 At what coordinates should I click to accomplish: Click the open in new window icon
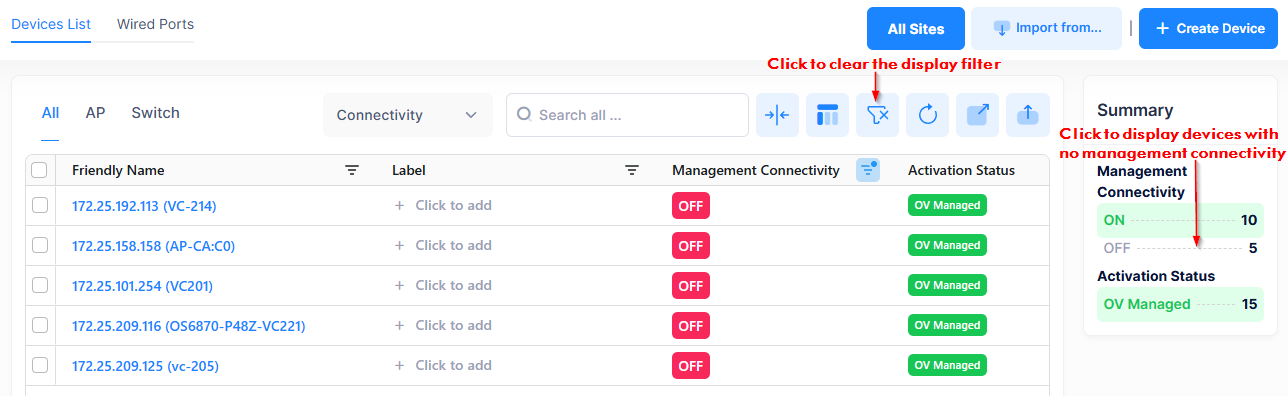977,115
